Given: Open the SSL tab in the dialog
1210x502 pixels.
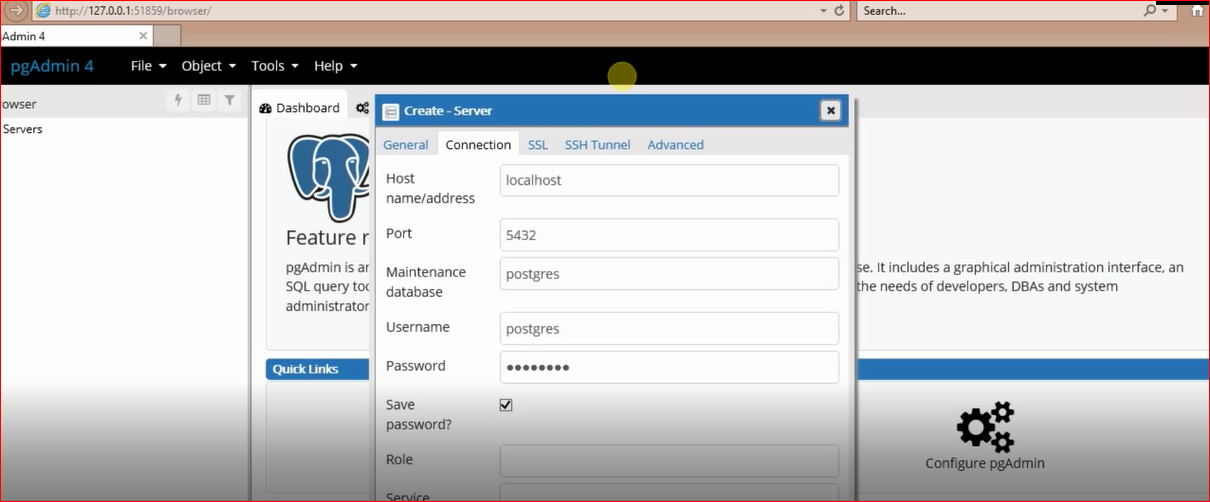Looking at the screenshot, I should tap(538, 145).
